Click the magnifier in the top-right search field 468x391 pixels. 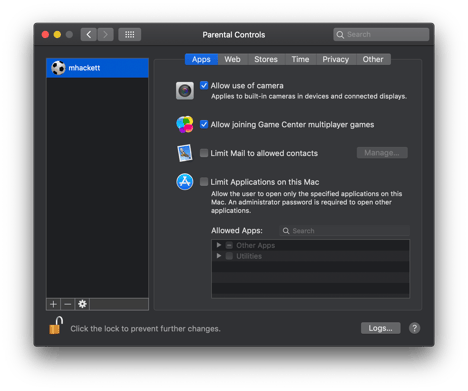340,35
